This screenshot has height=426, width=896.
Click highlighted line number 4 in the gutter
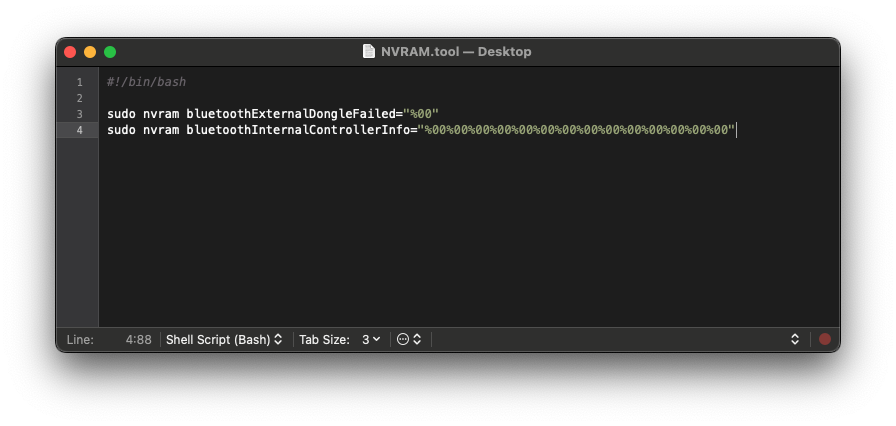pyautogui.click(x=79, y=130)
